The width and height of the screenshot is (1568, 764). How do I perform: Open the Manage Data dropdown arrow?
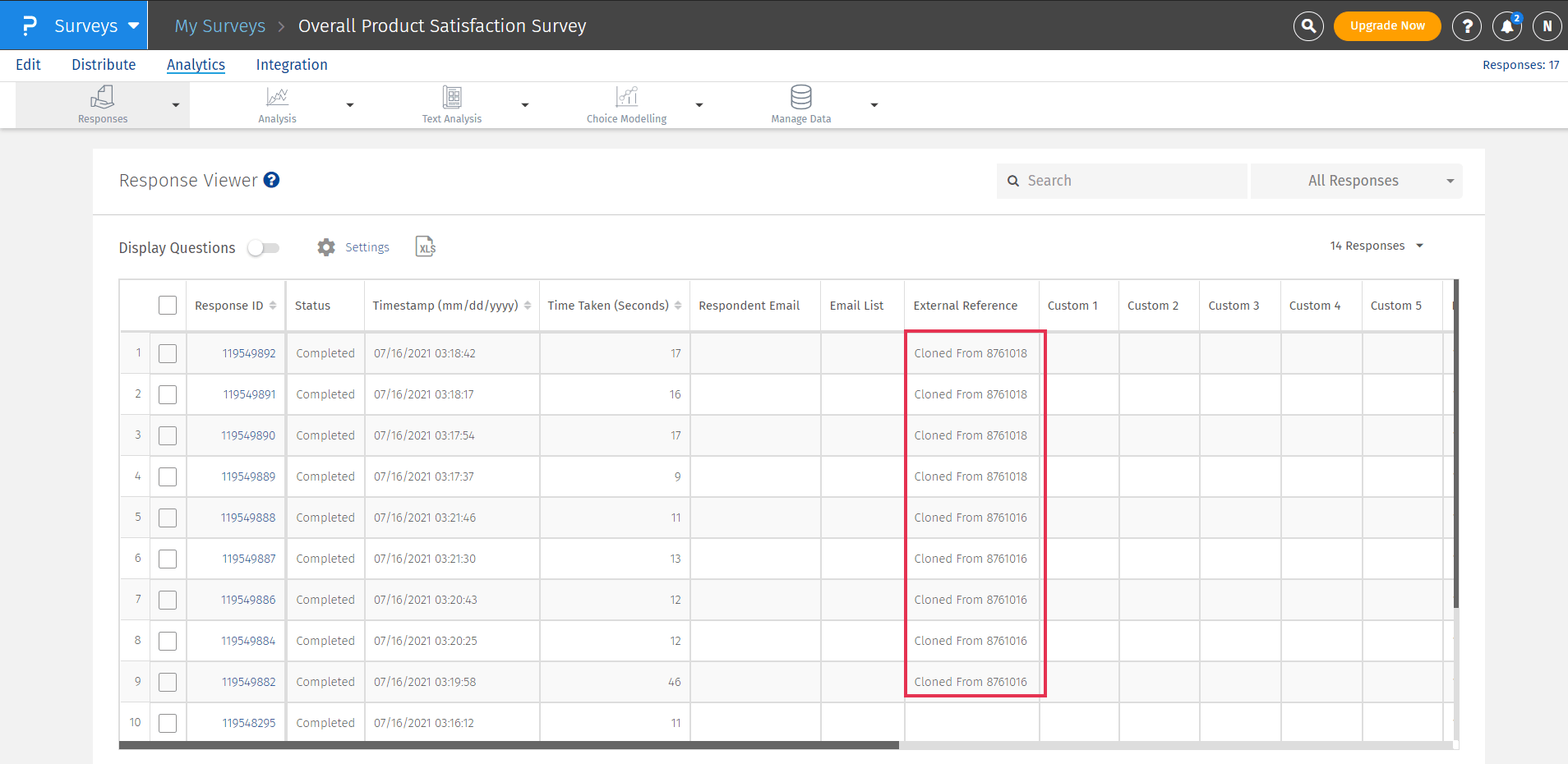pos(874,104)
